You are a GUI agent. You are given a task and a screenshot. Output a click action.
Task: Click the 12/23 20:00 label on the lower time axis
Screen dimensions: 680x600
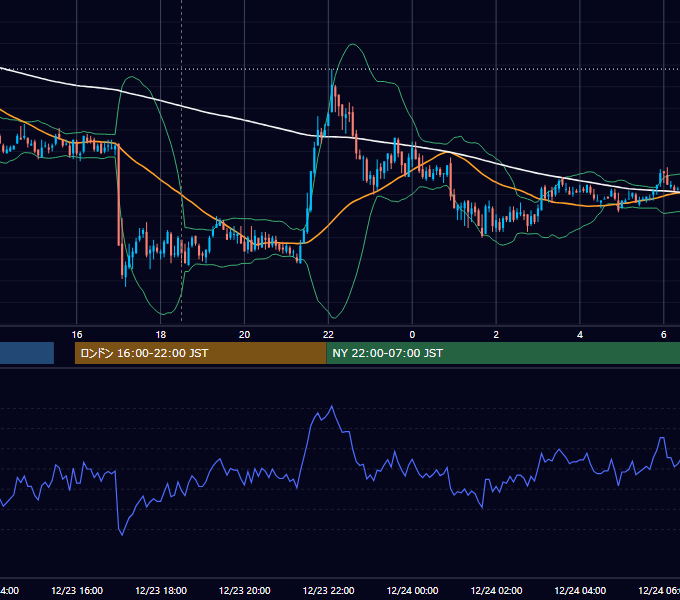tap(245, 590)
